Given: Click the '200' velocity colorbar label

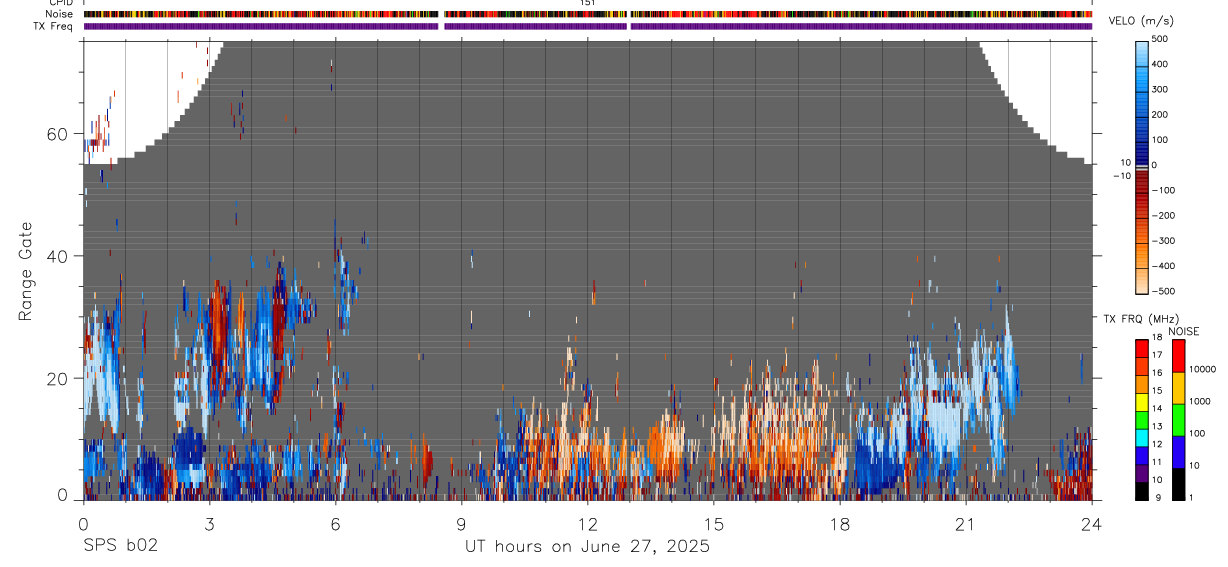Looking at the screenshot, I should pos(1161,114).
